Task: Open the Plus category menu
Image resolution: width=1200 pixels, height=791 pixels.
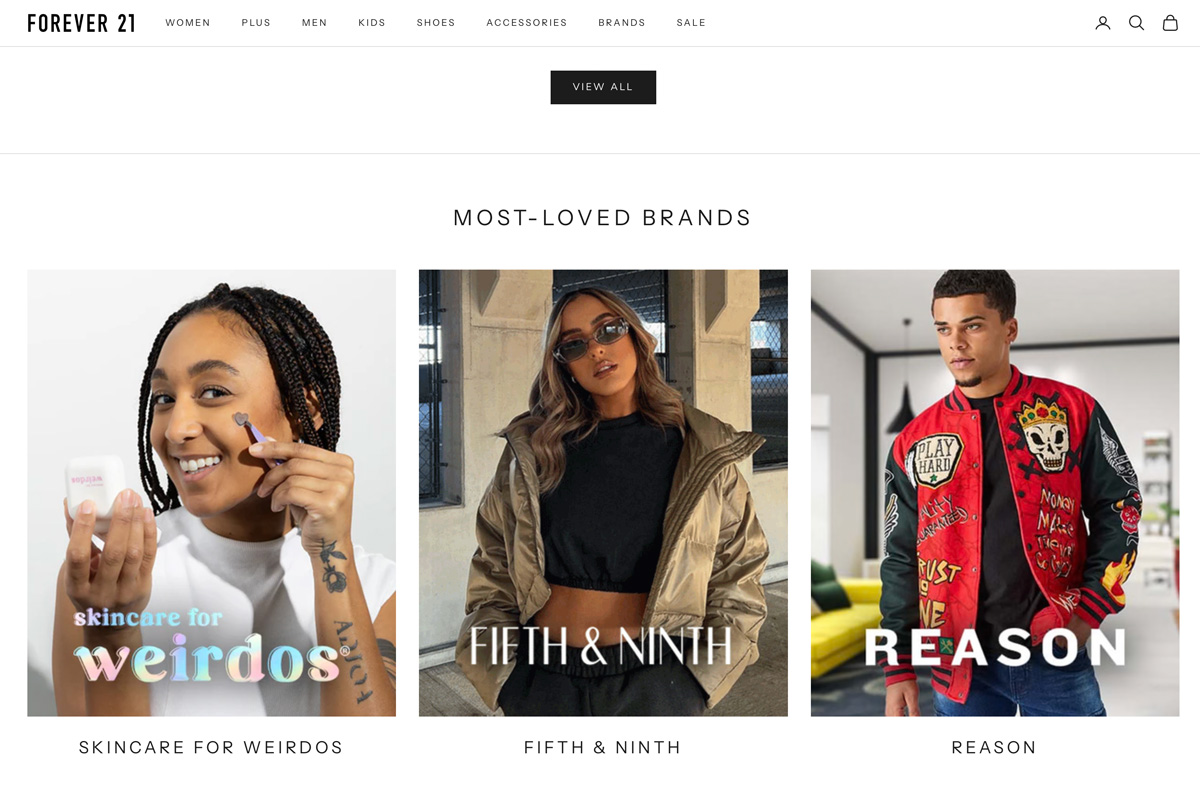Action: 256,23
